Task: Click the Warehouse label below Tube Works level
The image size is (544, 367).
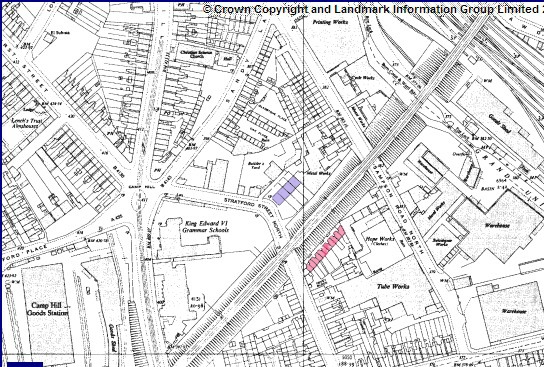Action: click(514, 311)
